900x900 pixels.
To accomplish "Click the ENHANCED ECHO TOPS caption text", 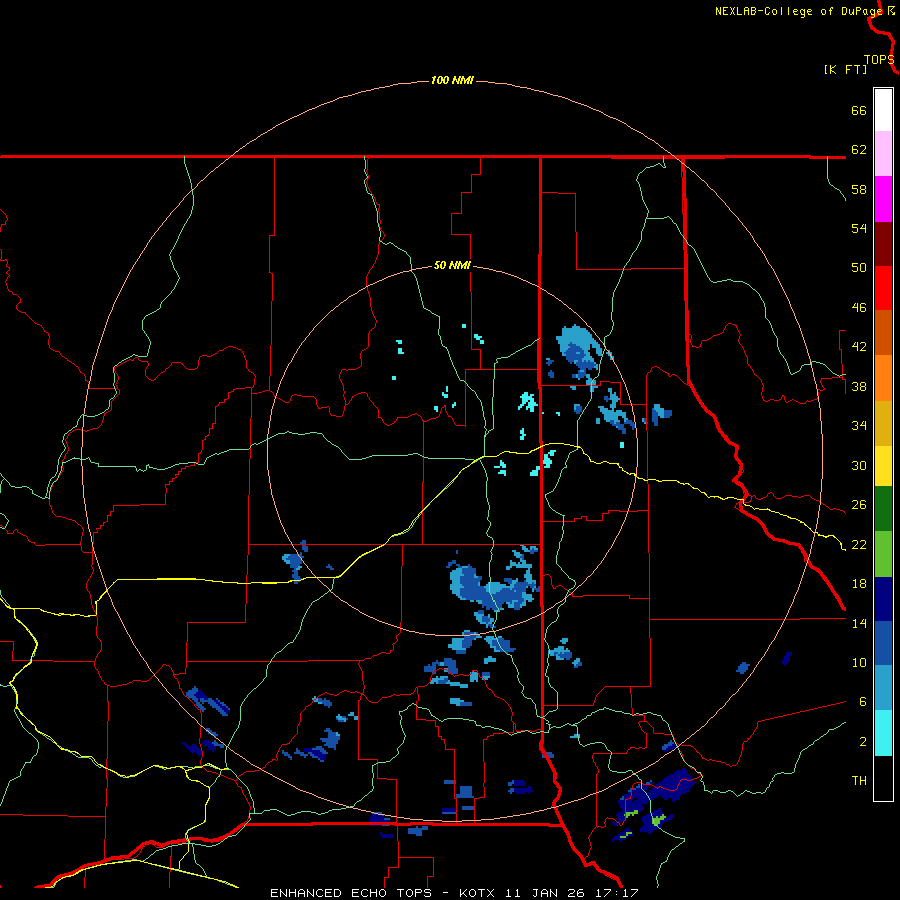I will click(350, 893).
